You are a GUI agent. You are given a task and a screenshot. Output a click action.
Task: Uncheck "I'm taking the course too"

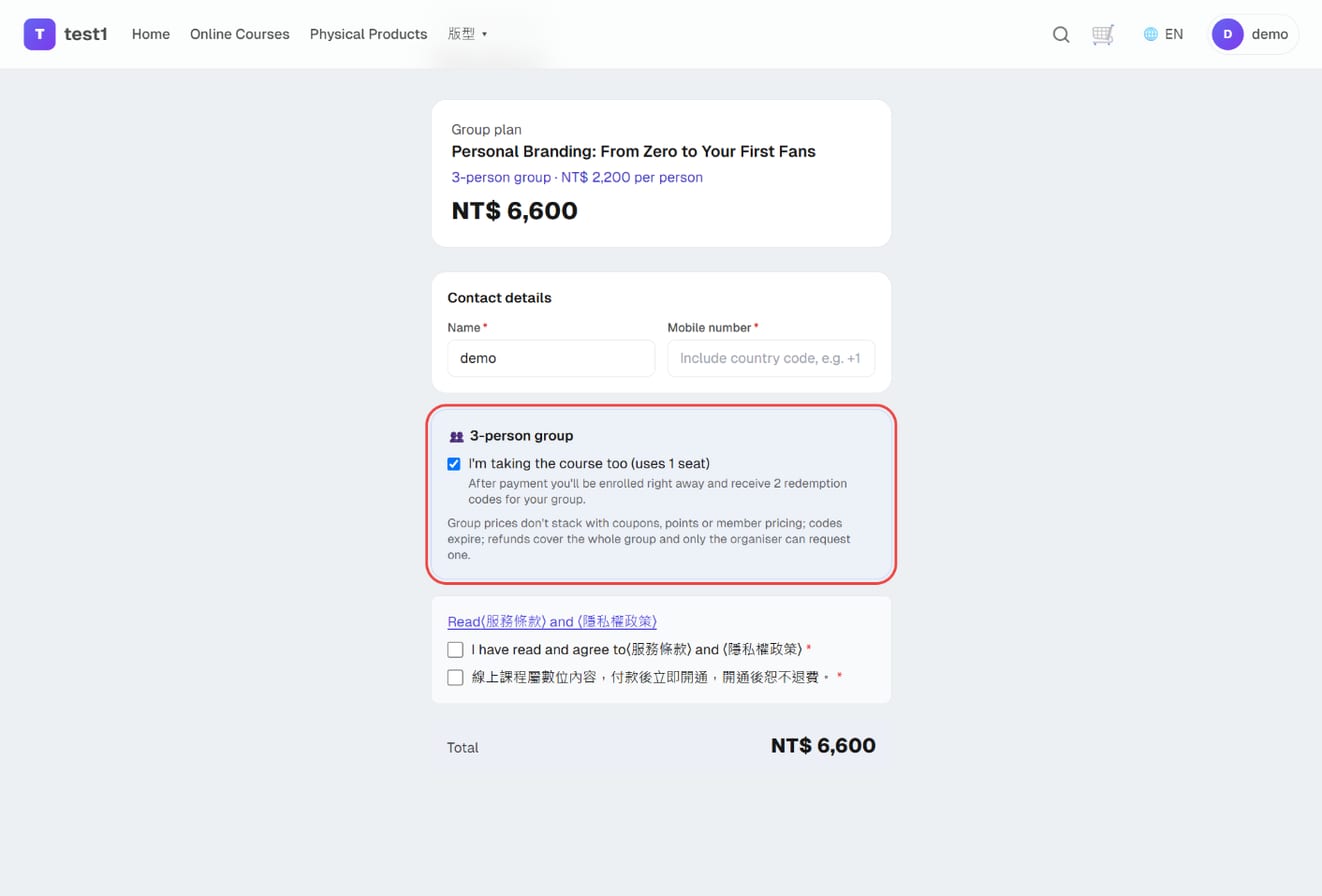[454, 464]
